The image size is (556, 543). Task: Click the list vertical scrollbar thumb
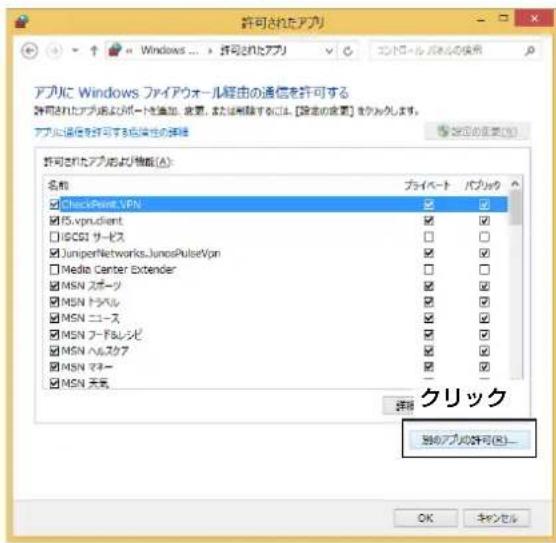point(515,208)
